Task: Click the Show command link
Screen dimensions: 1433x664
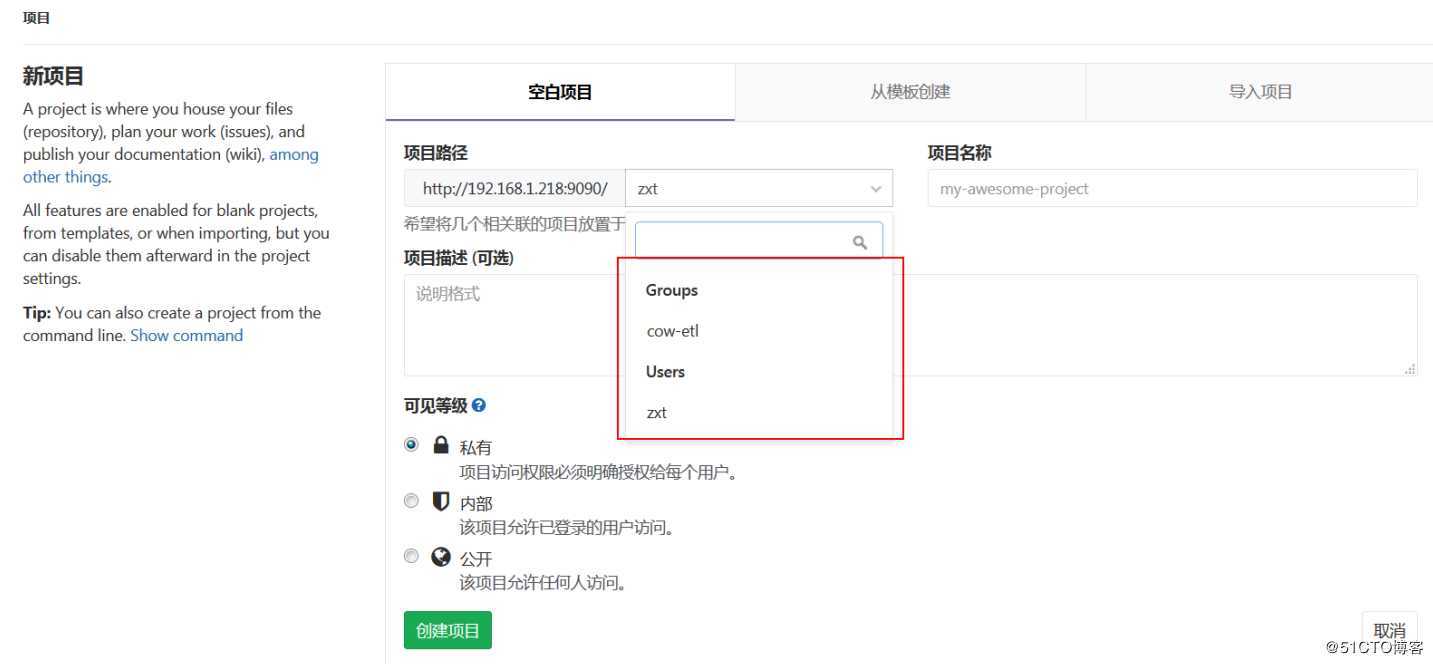Action: pyautogui.click(x=187, y=336)
